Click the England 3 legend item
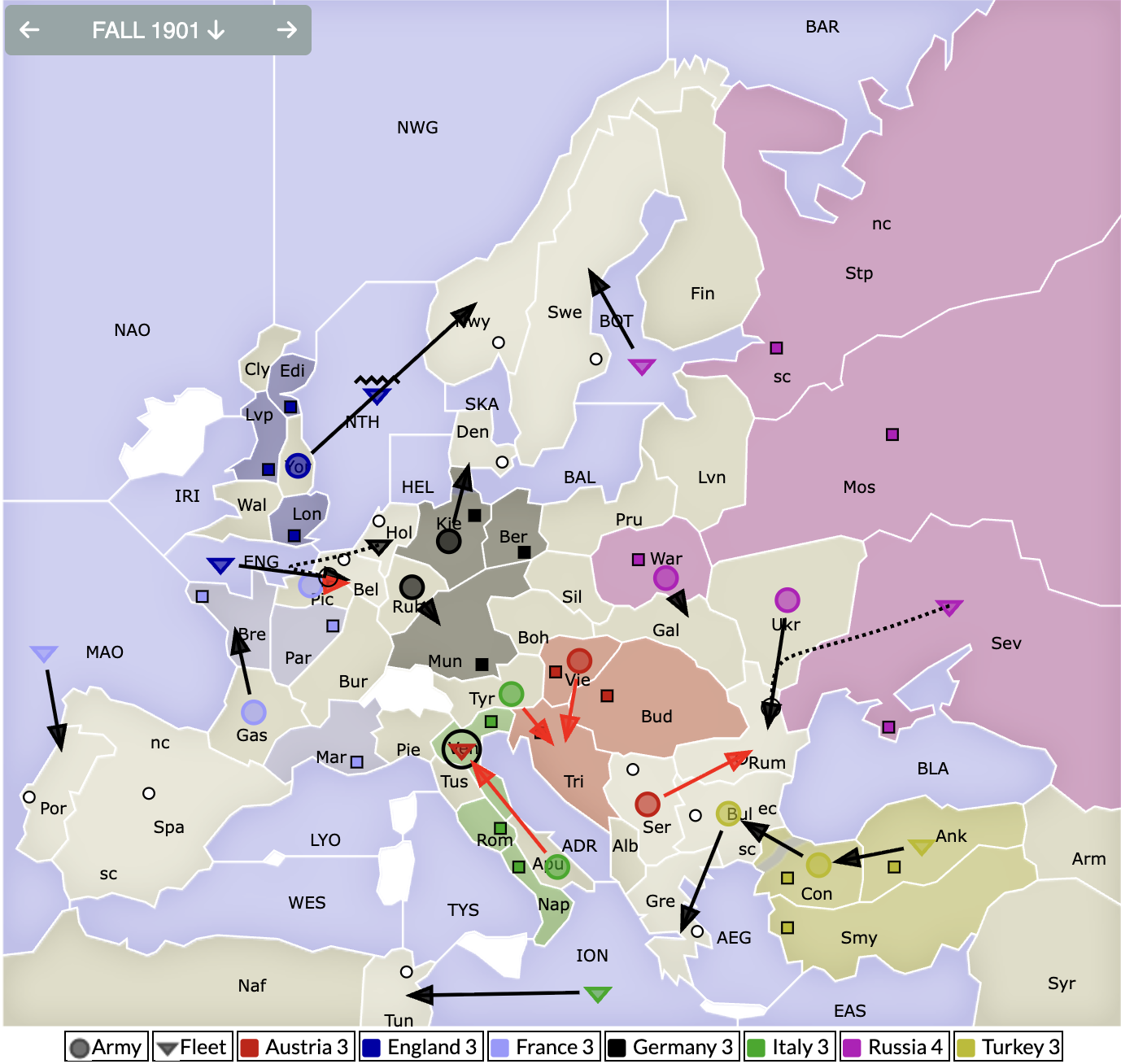Viewport: 1121px width, 1064px height. tap(421, 1047)
